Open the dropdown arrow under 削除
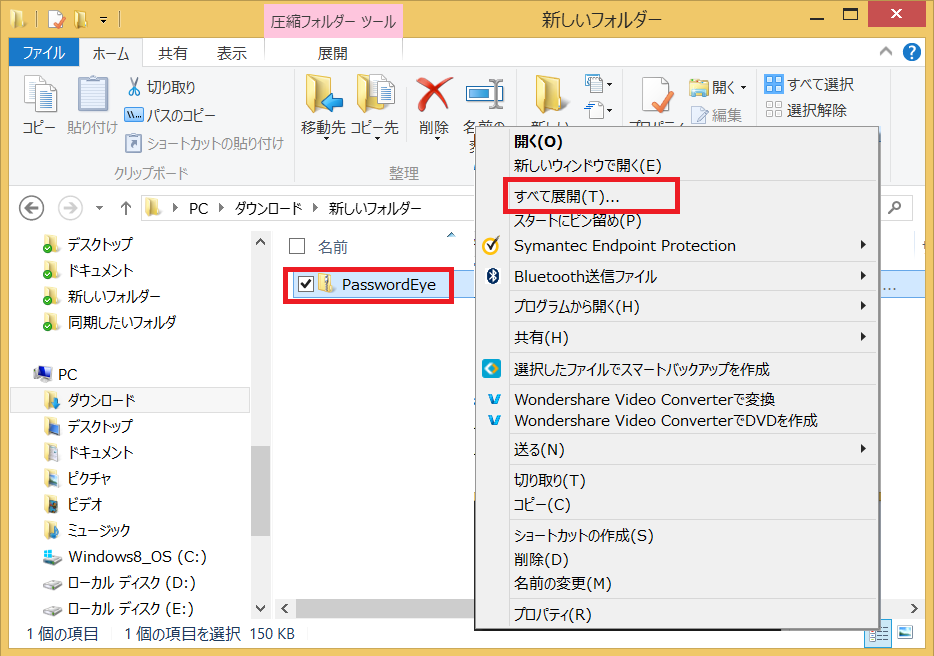Screen dimensions: 934x656 coord(437,139)
